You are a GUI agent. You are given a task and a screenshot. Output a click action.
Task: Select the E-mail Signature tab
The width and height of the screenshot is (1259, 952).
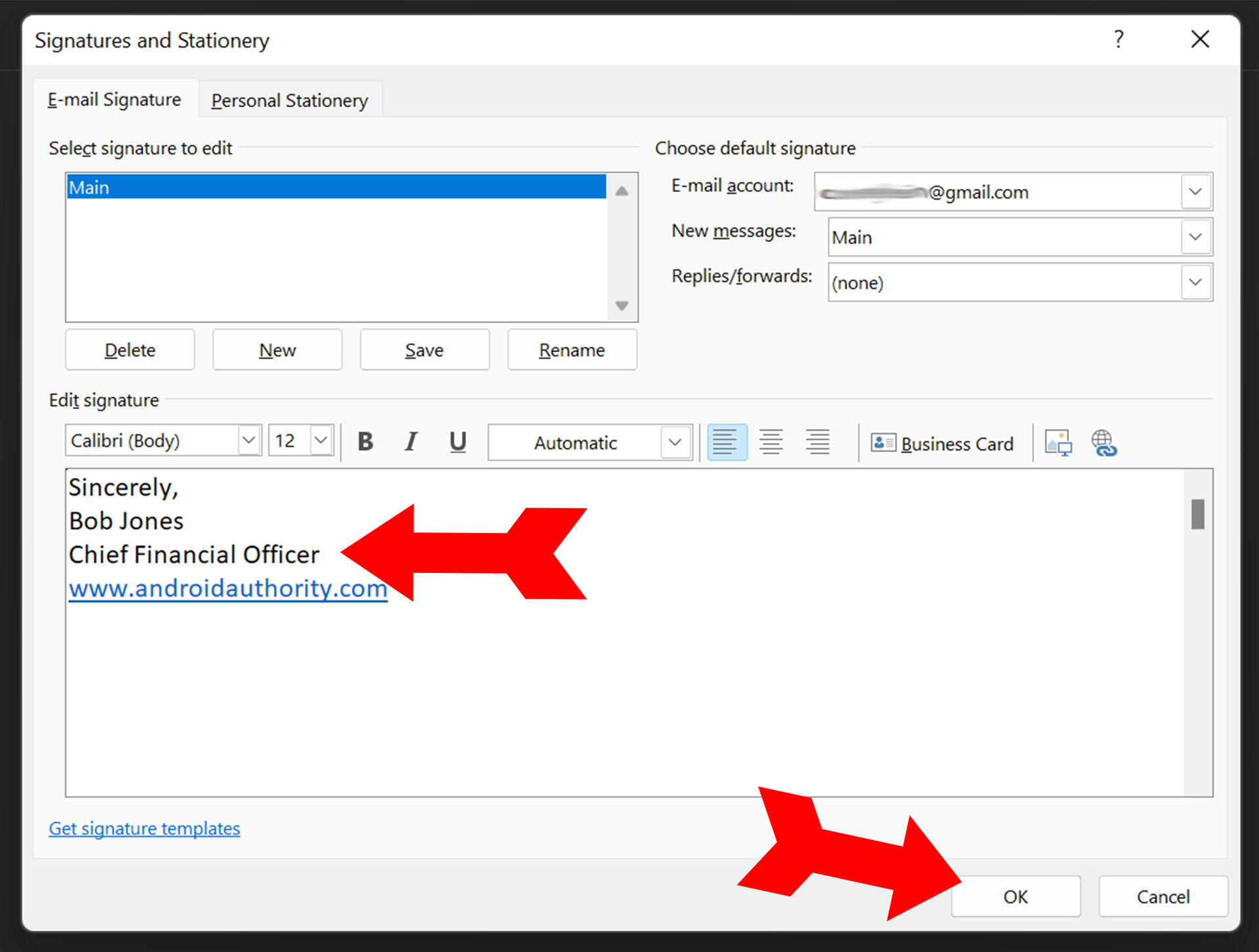pos(114,100)
